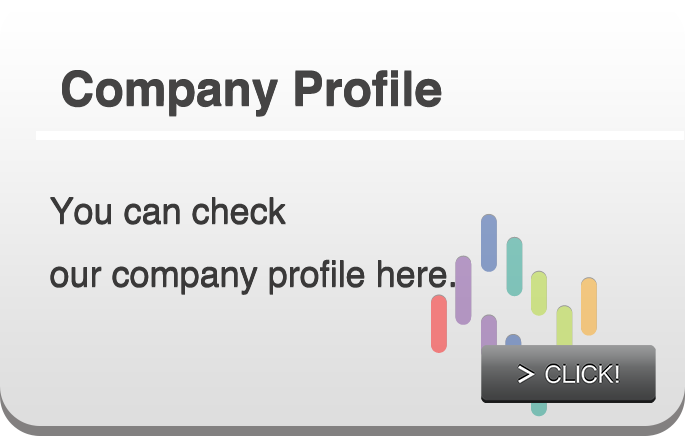685x436 pixels.
Task: Click the dark CLICK! button
Action: pos(568,374)
